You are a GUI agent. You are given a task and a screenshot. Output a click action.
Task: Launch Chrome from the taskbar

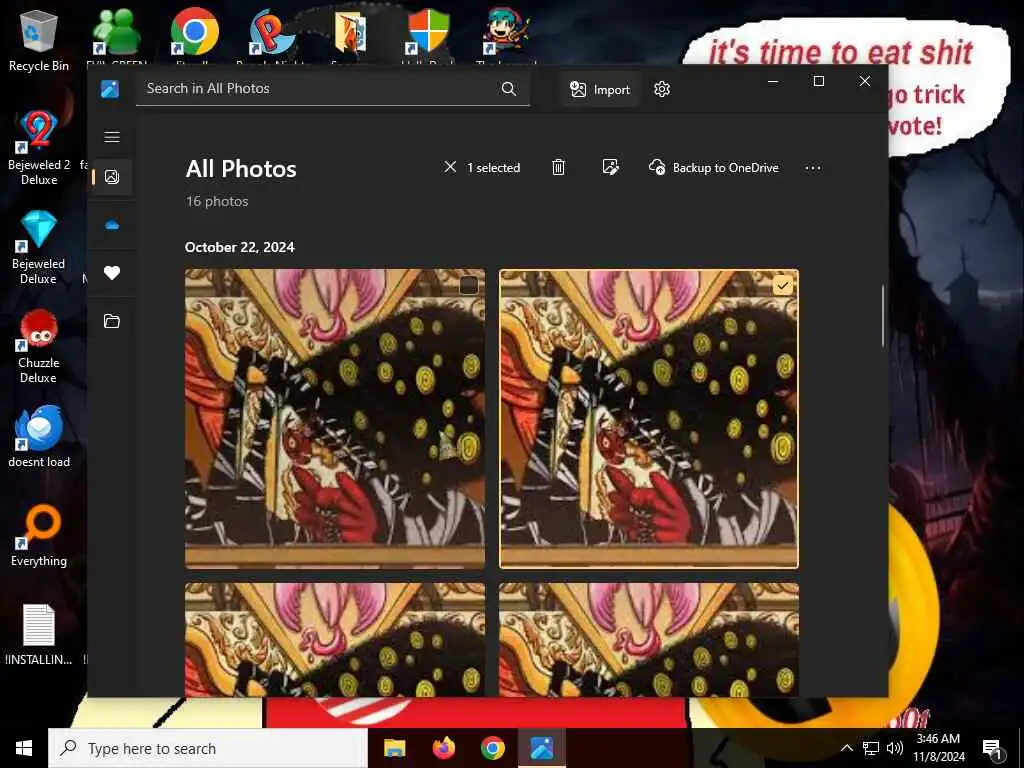pos(493,748)
